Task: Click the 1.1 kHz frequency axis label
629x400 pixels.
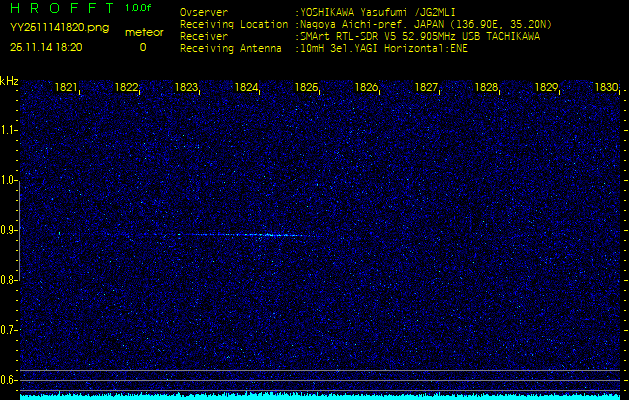Action: click(9, 130)
